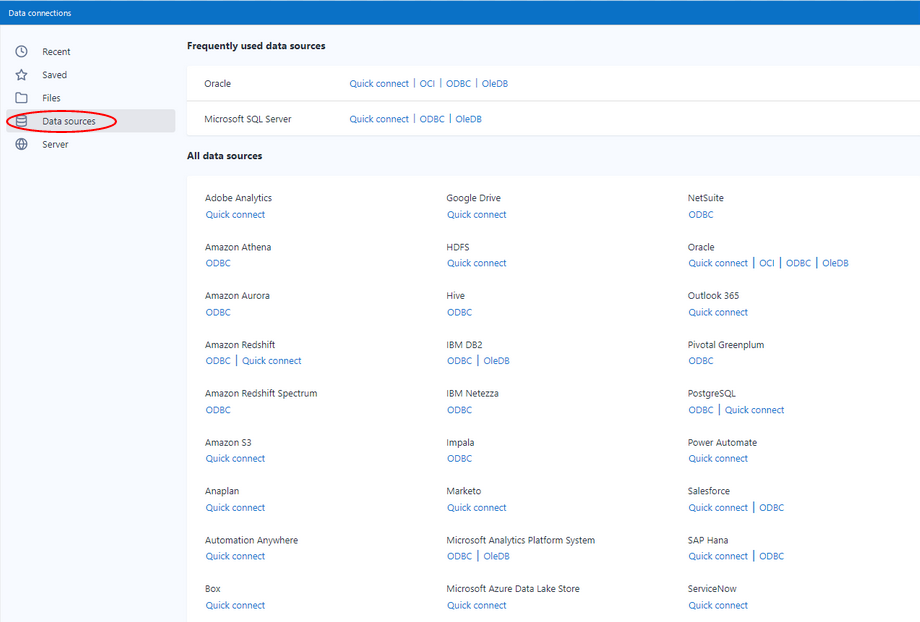Select ODBC under Amazon Aurora
The height and width of the screenshot is (622, 920).
click(x=218, y=312)
